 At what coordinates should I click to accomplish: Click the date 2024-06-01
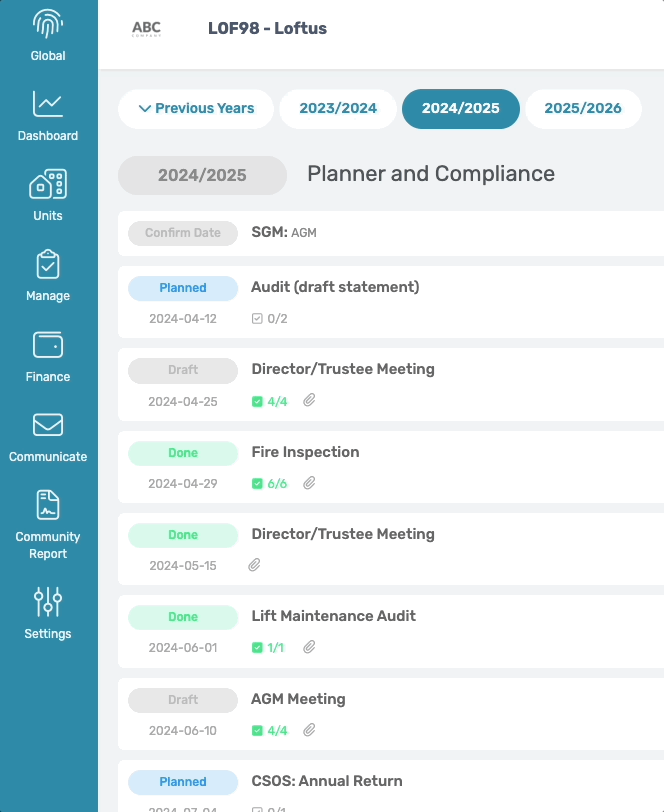[x=183, y=648]
